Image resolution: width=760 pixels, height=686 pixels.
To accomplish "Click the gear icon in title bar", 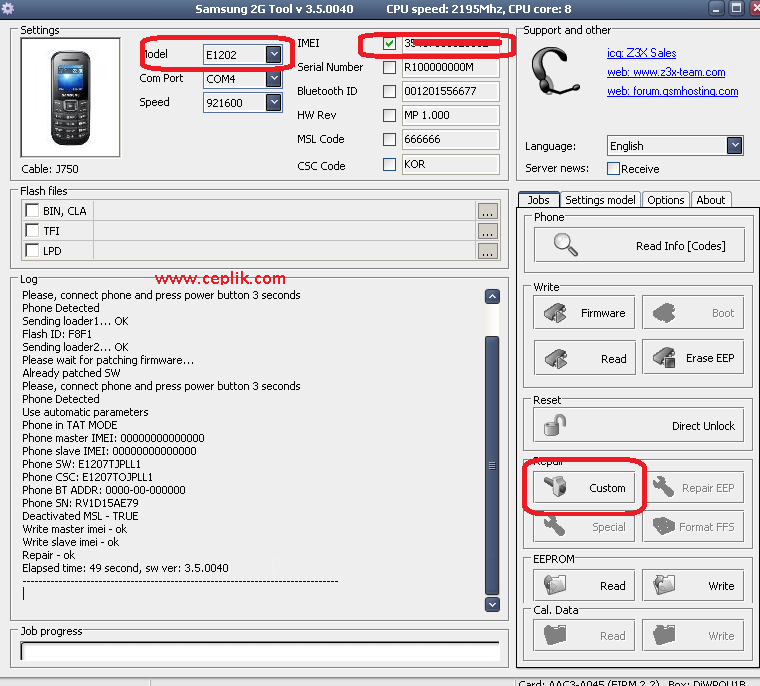I will tap(8, 8).
